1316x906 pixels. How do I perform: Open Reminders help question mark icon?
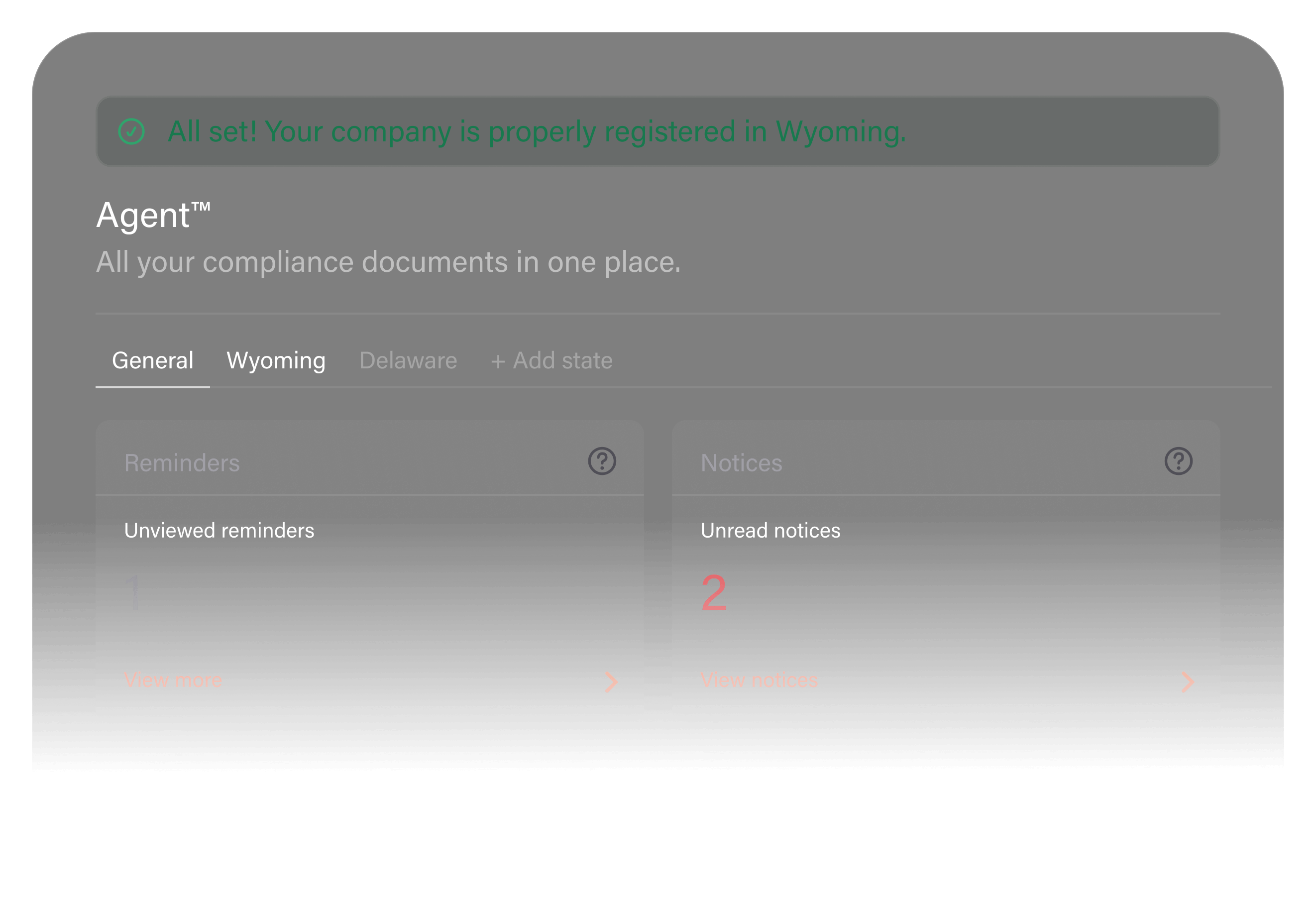point(602,461)
